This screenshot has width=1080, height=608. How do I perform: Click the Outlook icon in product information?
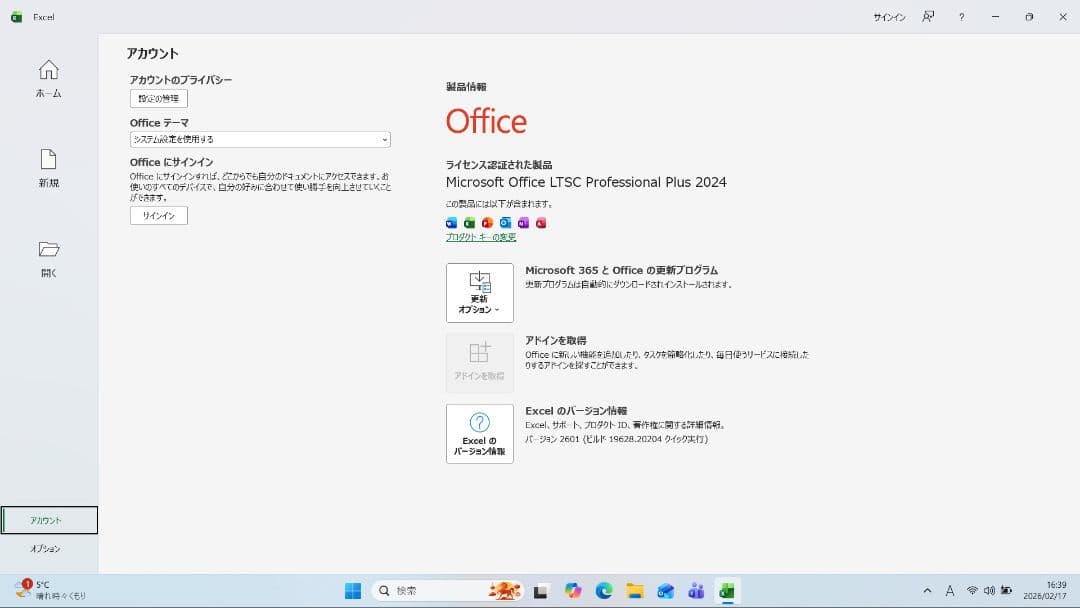tap(504, 223)
